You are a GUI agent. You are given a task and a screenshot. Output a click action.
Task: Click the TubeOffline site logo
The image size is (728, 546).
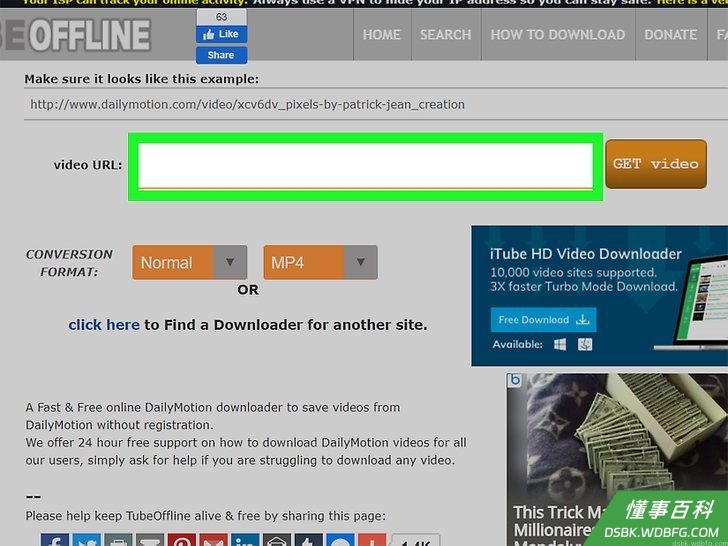[76, 35]
